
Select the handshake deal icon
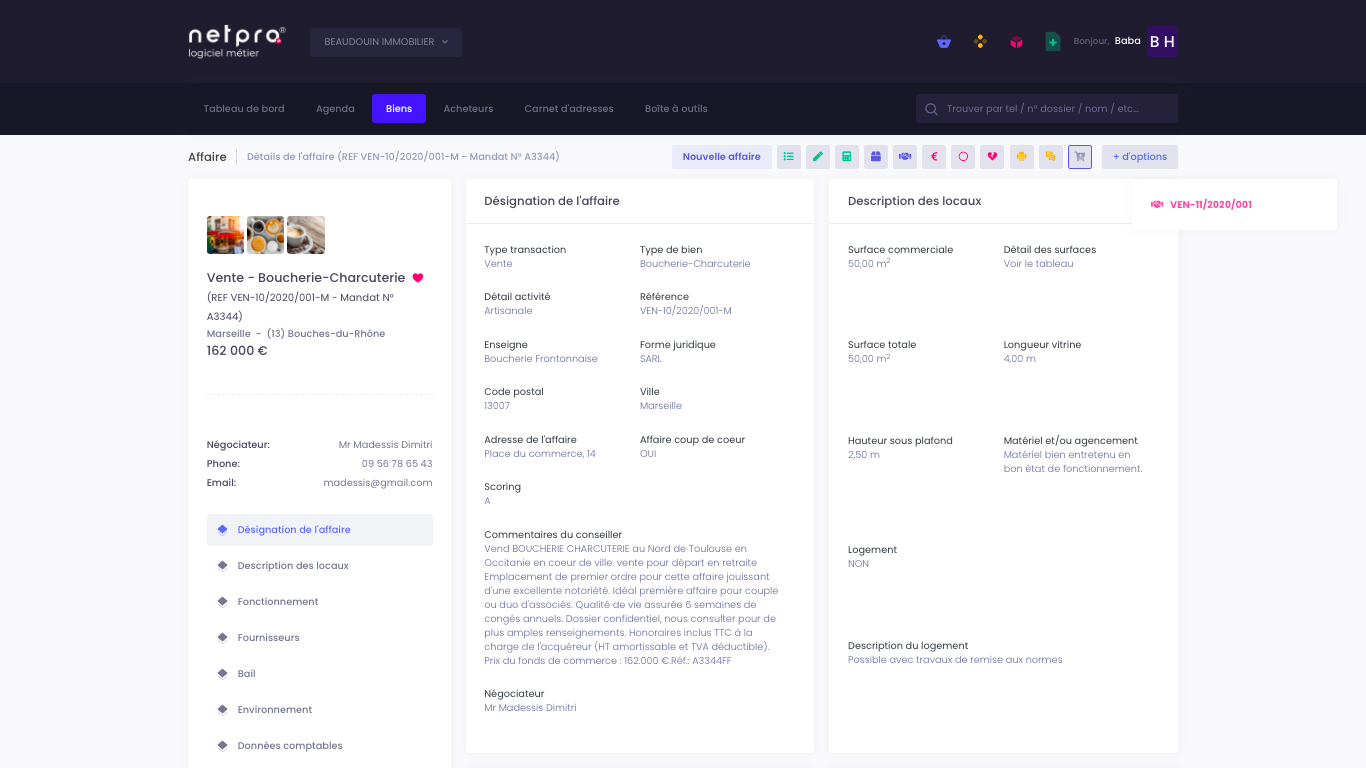[904, 157]
